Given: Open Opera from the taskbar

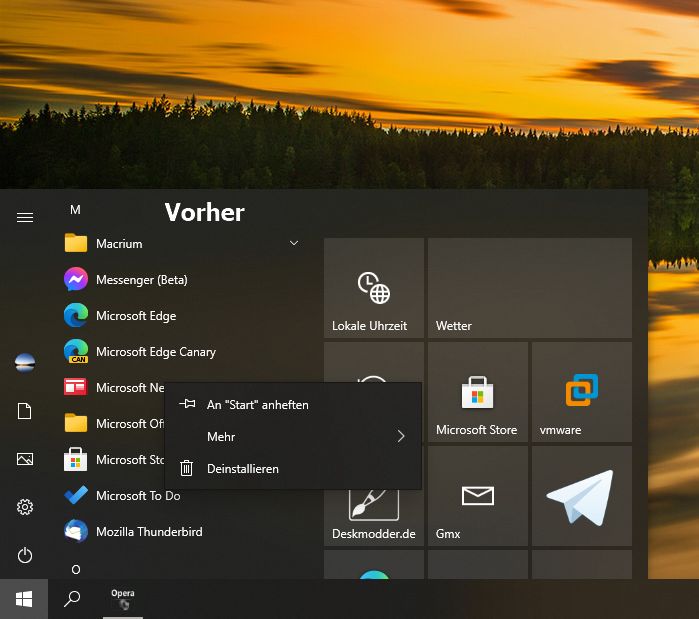Looking at the screenshot, I should point(123,599).
